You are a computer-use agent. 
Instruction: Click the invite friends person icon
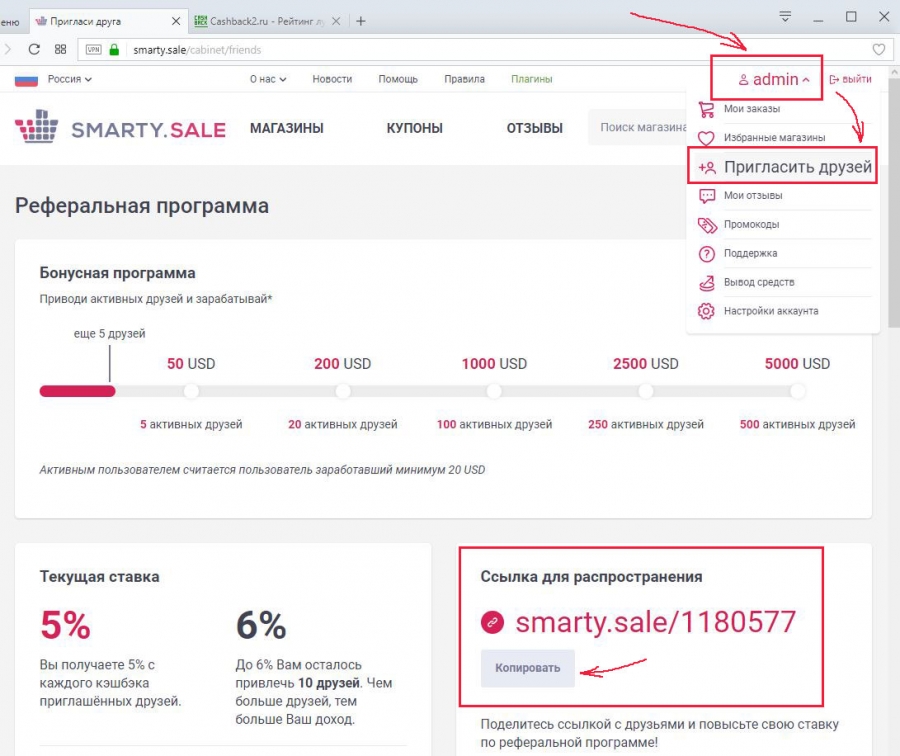click(707, 167)
